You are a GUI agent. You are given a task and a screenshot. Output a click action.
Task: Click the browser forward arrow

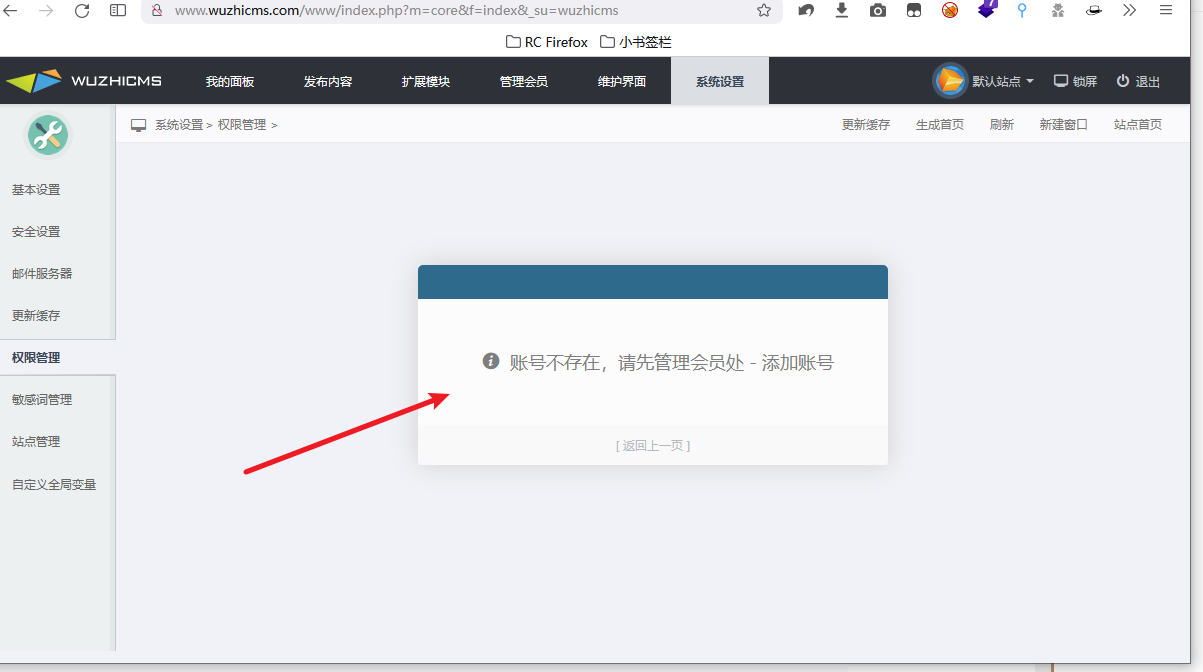46,10
